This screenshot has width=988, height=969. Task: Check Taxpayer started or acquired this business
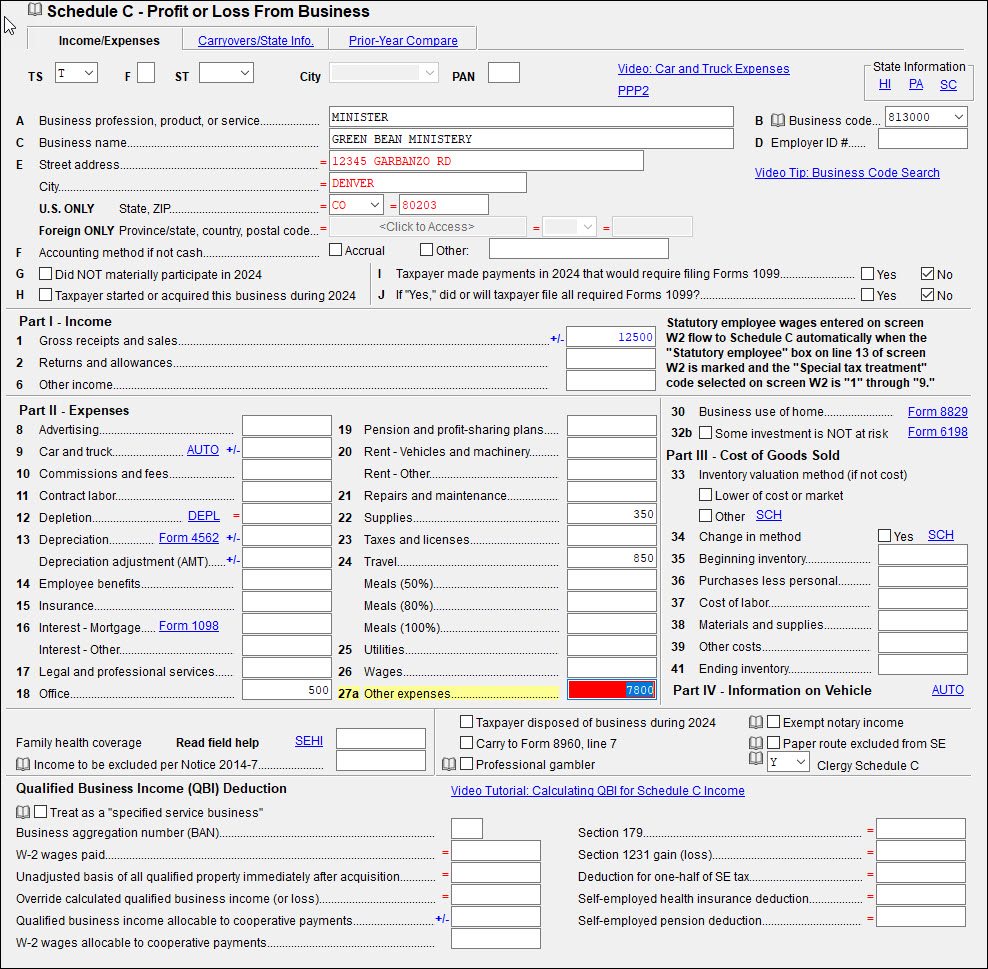(x=45, y=295)
